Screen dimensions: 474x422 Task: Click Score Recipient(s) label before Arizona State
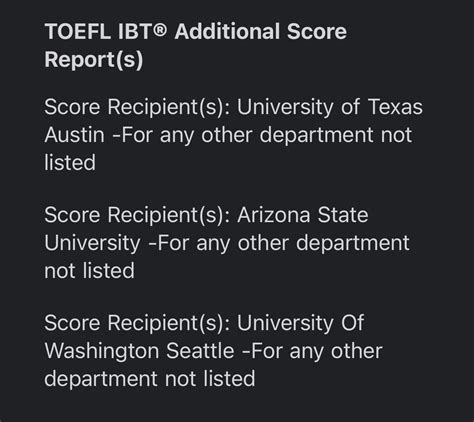pyautogui.click(x=138, y=215)
